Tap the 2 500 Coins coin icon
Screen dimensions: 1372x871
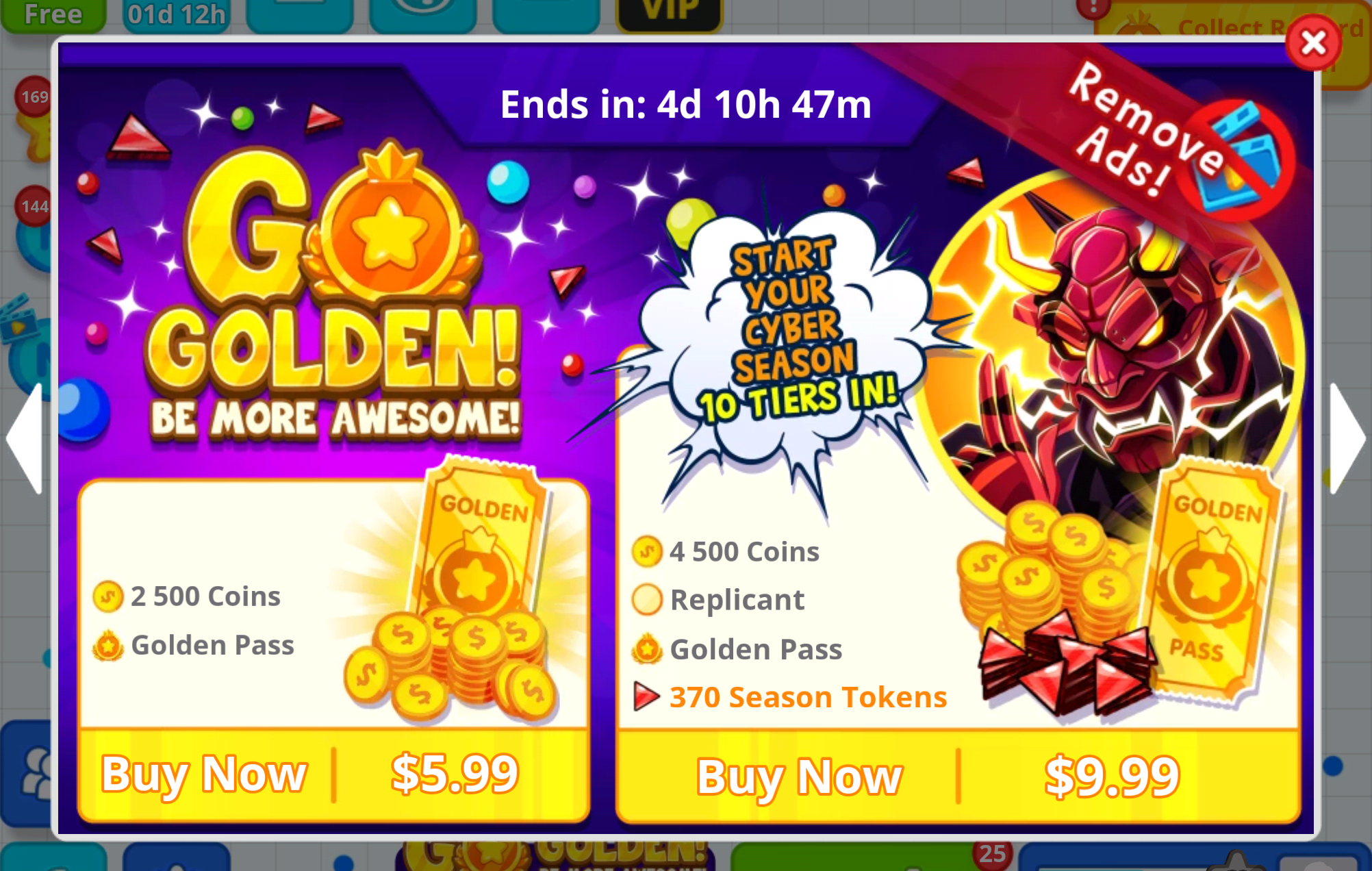108,596
